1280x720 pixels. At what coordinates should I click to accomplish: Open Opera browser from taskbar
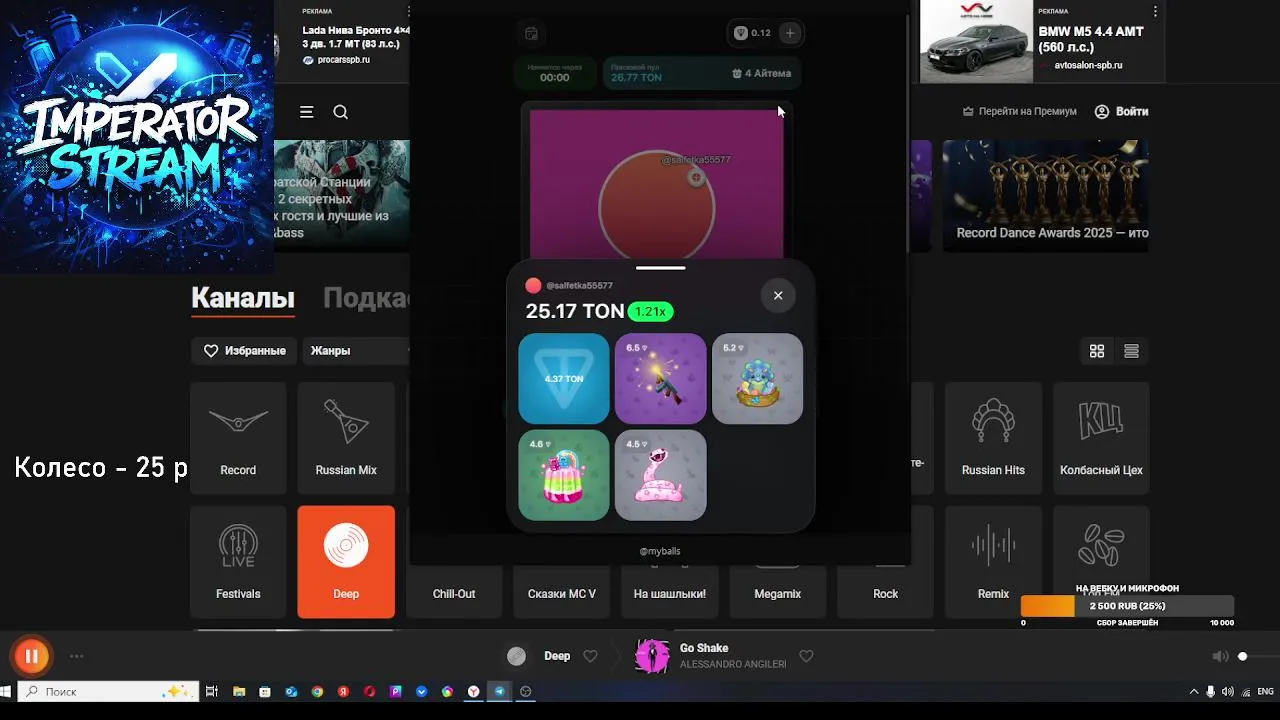pos(369,691)
